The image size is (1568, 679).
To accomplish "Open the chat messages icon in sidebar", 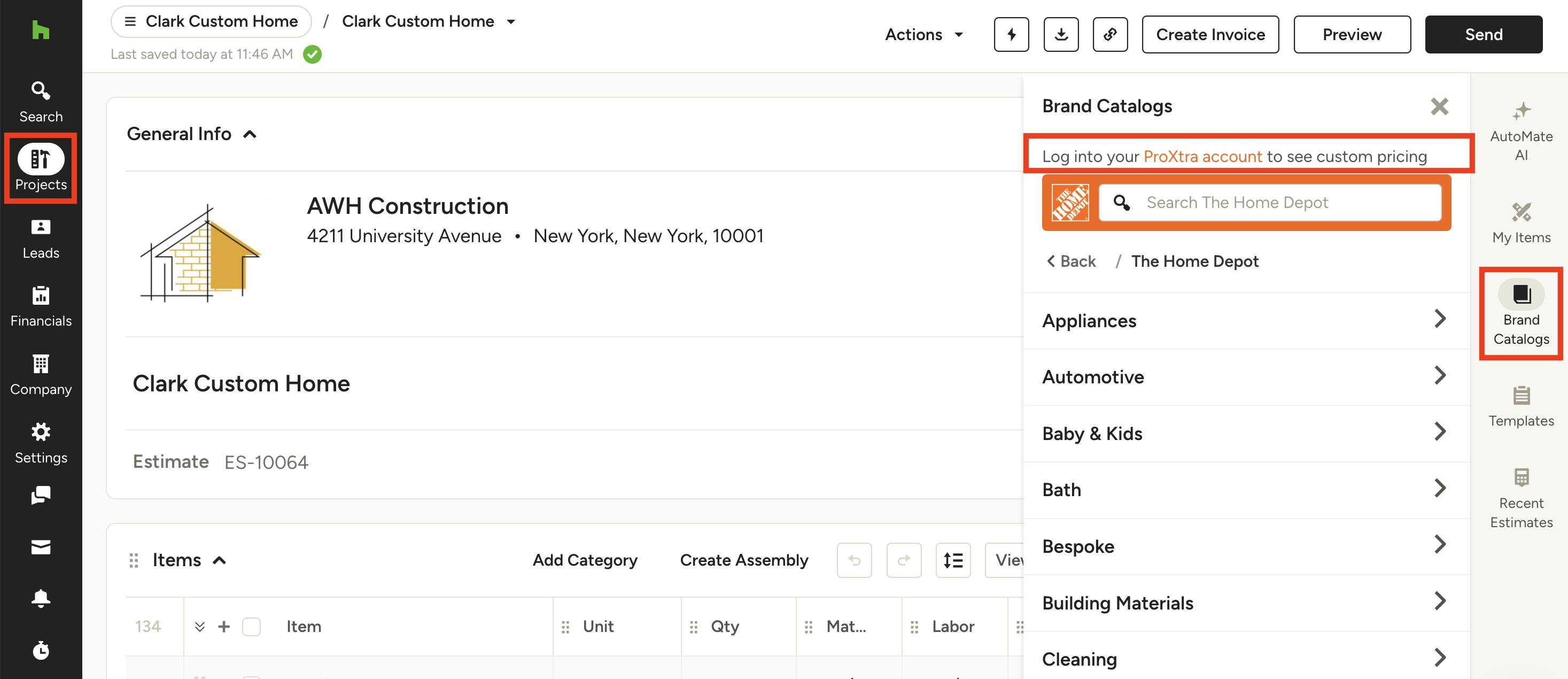I will click(41, 495).
